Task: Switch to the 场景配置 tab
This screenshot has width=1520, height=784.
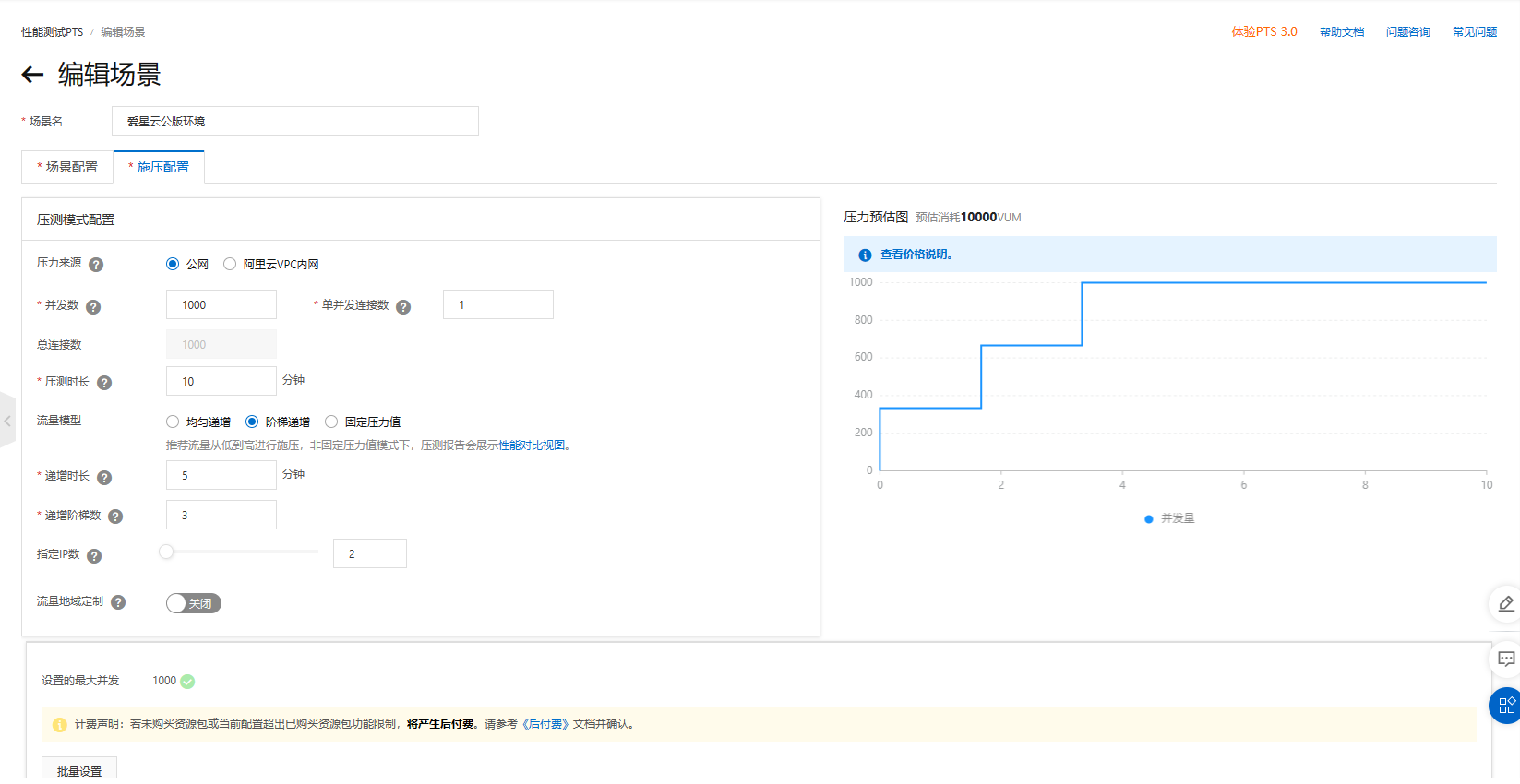Action: [67, 167]
